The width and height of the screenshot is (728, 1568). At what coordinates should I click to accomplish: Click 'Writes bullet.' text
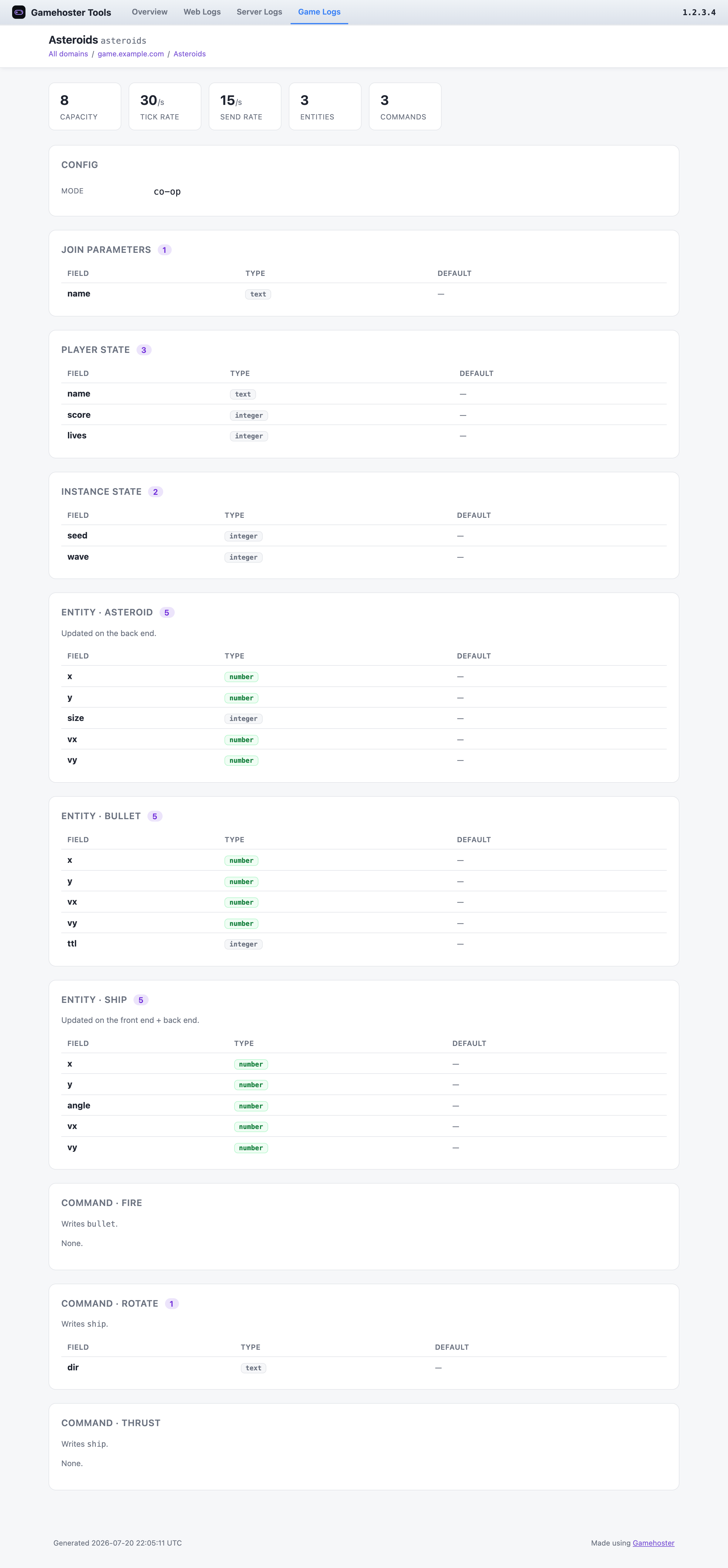point(89,1224)
